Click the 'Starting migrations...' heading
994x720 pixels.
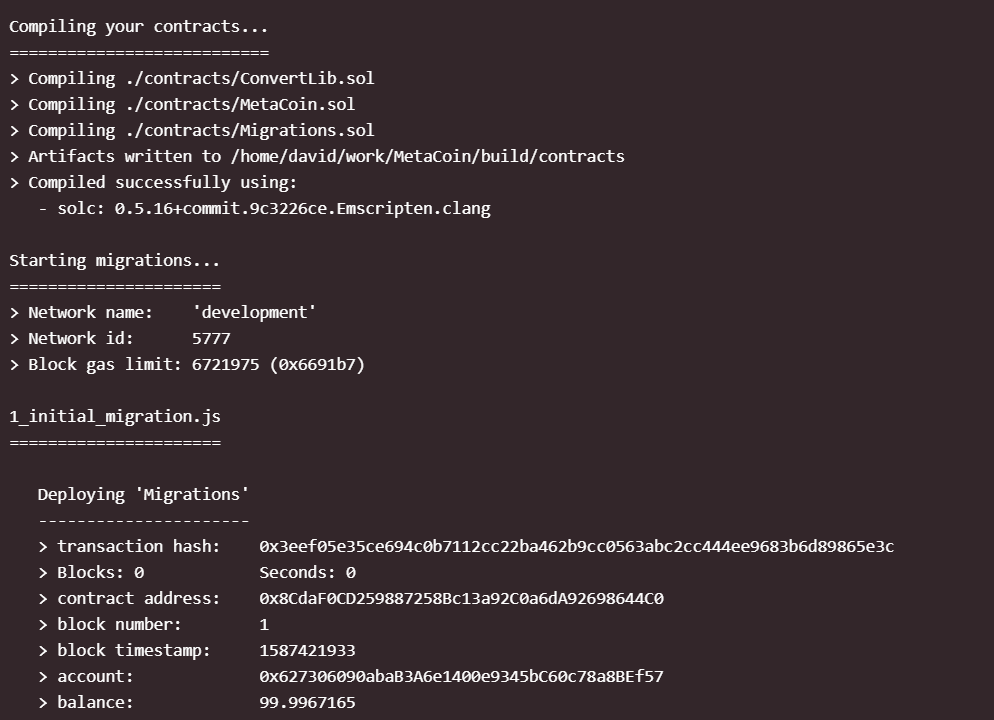coord(115,260)
